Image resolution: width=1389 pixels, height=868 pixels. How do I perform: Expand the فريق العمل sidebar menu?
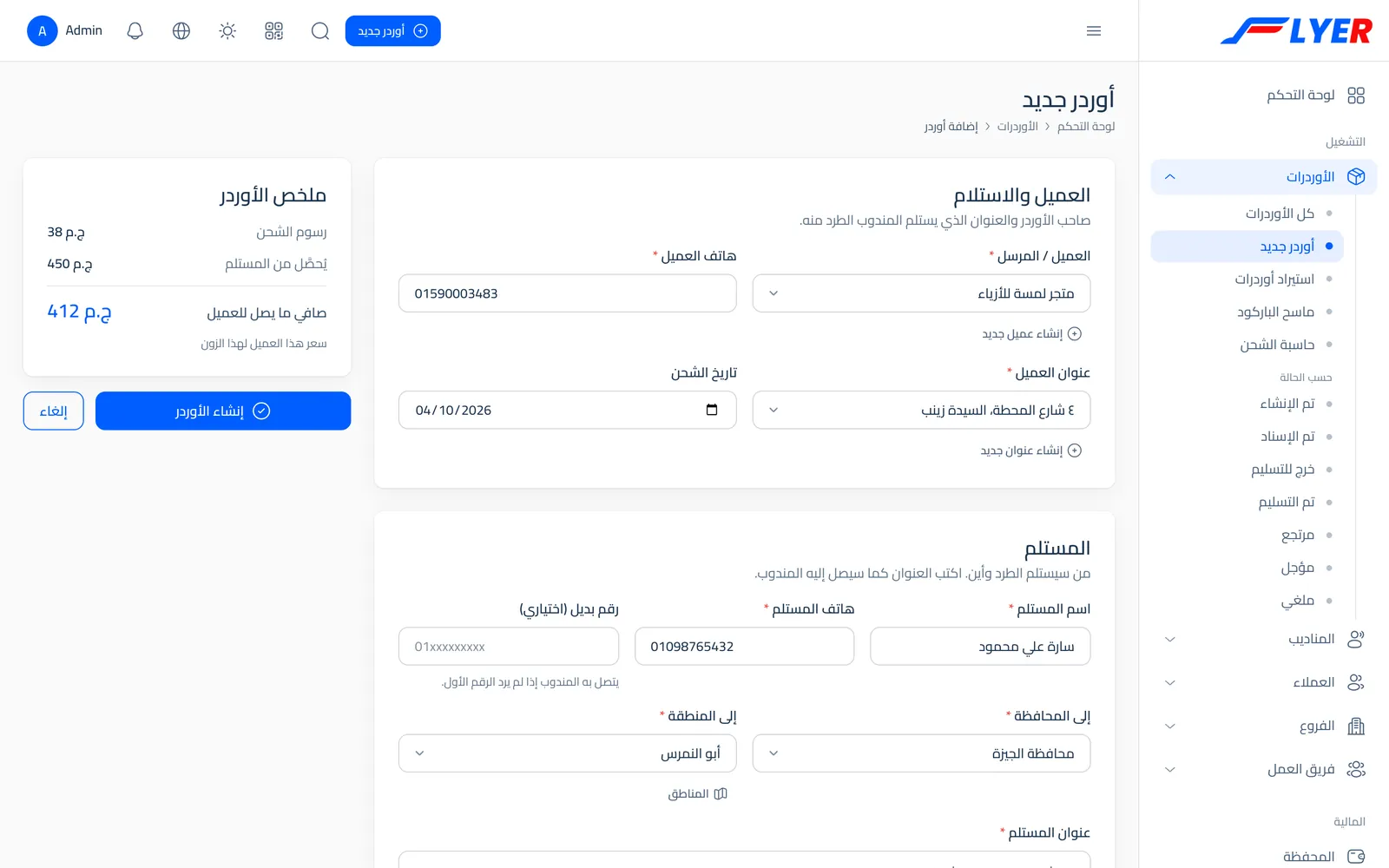(1264, 769)
